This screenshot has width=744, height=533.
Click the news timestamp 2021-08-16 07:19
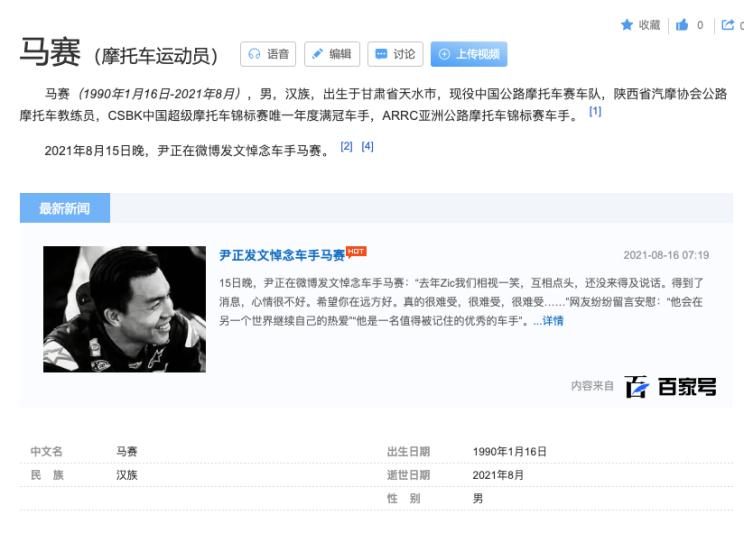pyautogui.click(x=666, y=255)
